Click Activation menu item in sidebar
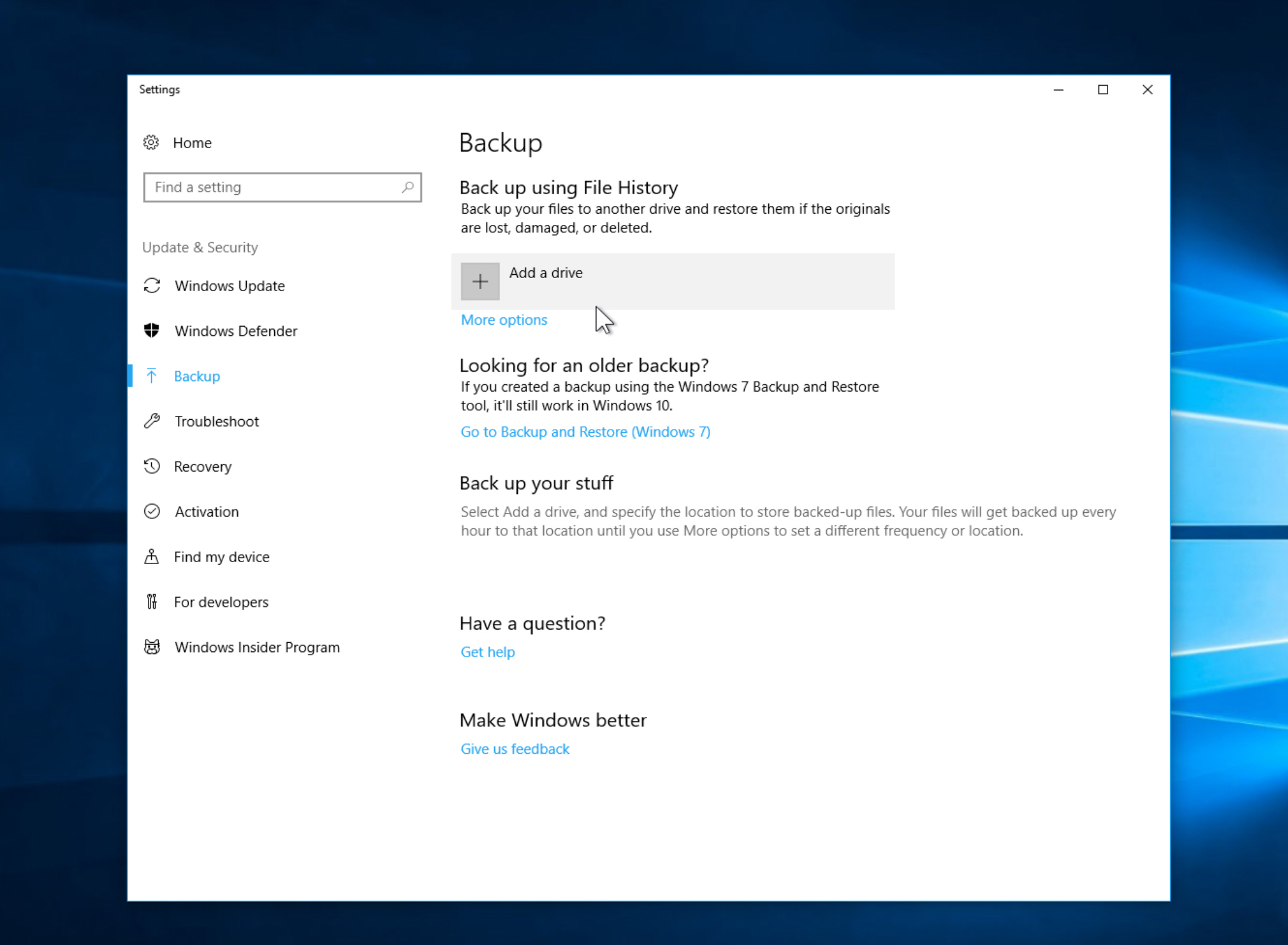Image resolution: width=1288 pixels, height=945 pixels. pyautogui.click(x=205, y=511)
